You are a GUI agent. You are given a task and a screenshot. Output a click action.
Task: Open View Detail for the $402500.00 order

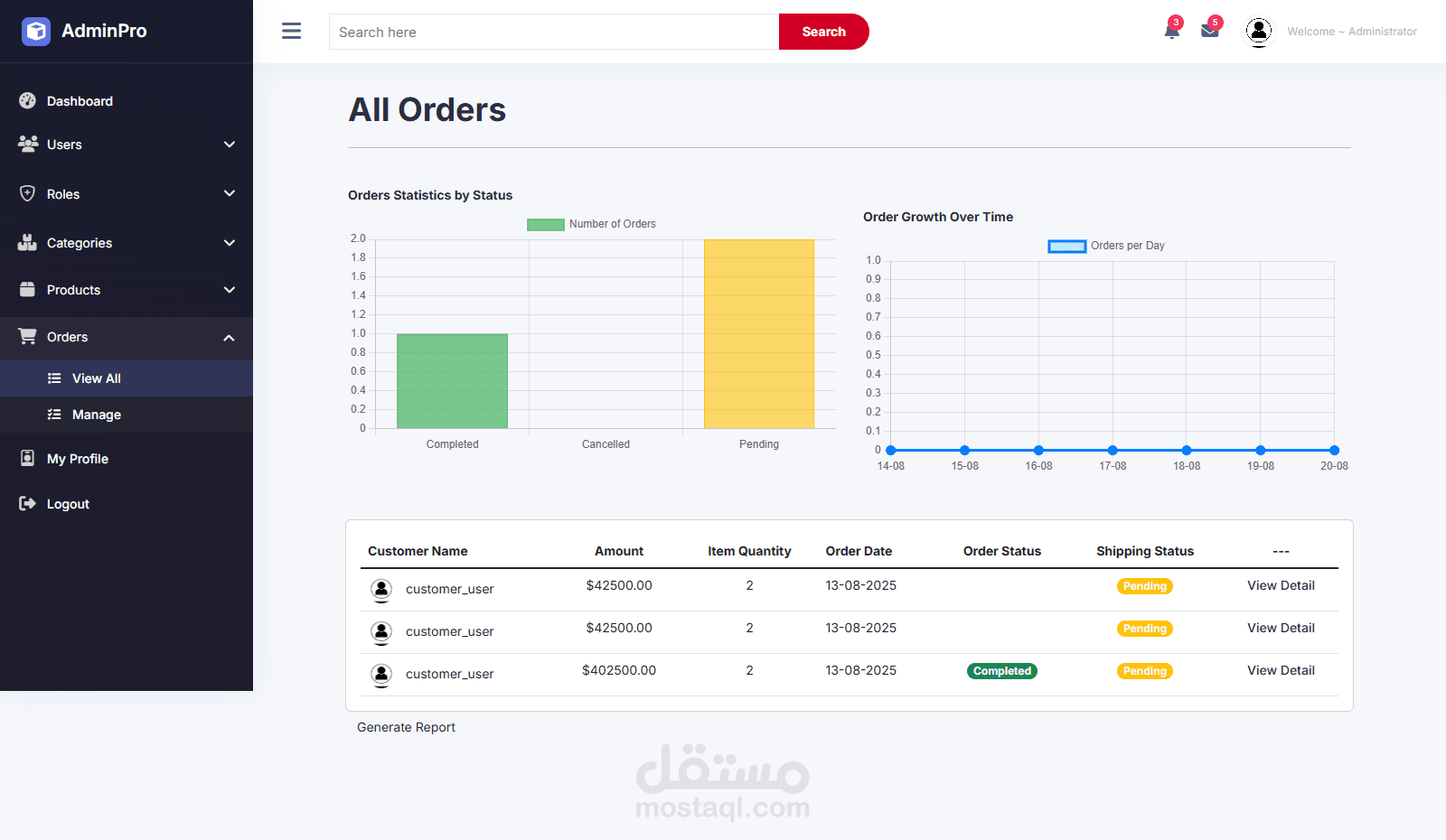(x=1281, y=670)
